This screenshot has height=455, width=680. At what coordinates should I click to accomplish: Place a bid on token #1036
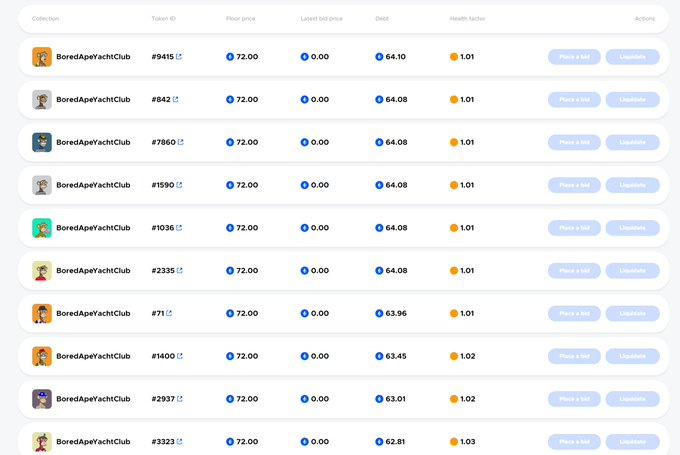click(574, 228)
